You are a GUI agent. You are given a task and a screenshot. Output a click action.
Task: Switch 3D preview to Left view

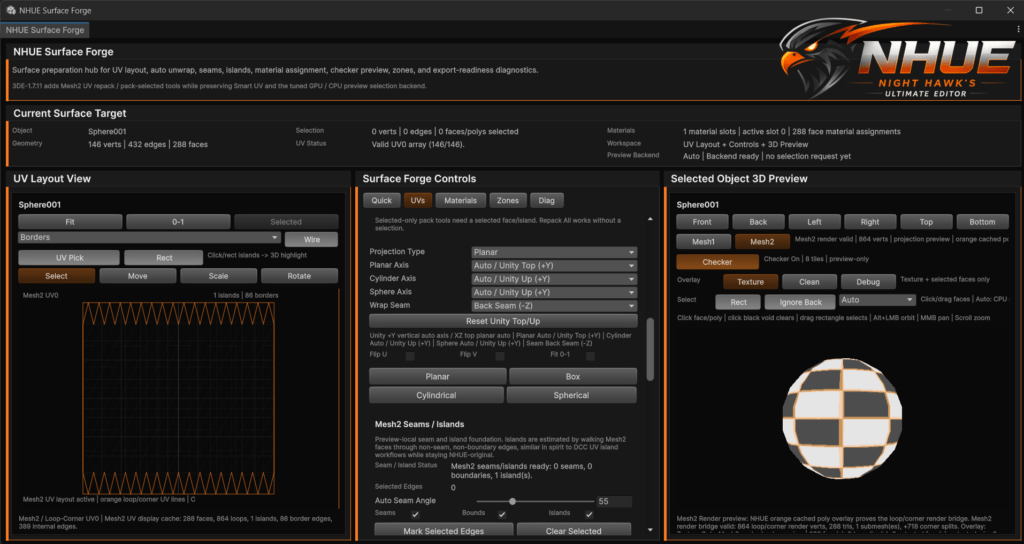[814, 222]
